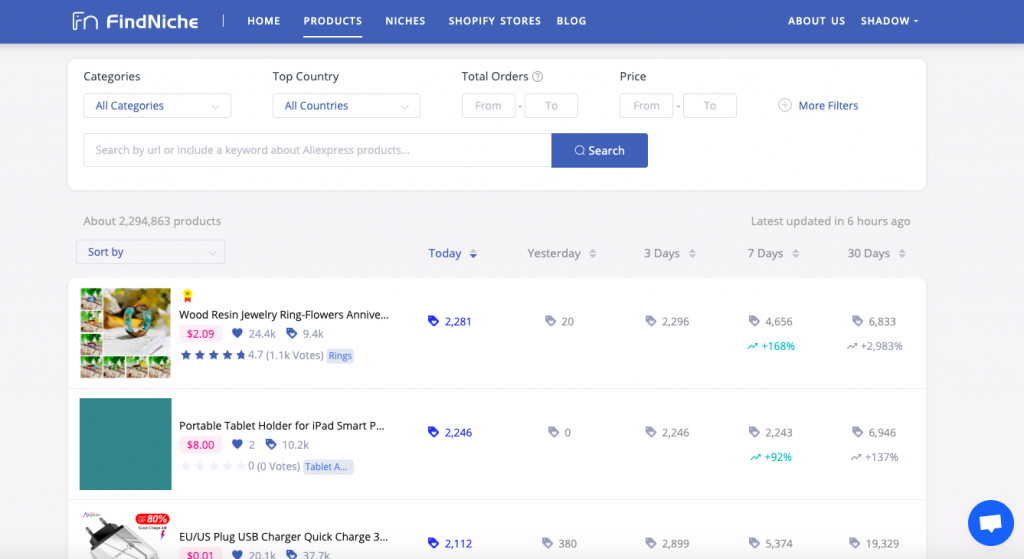Click the gold award badge on Wood Resin Ring
Screen dimensions: 1024x559
point(187,295)
